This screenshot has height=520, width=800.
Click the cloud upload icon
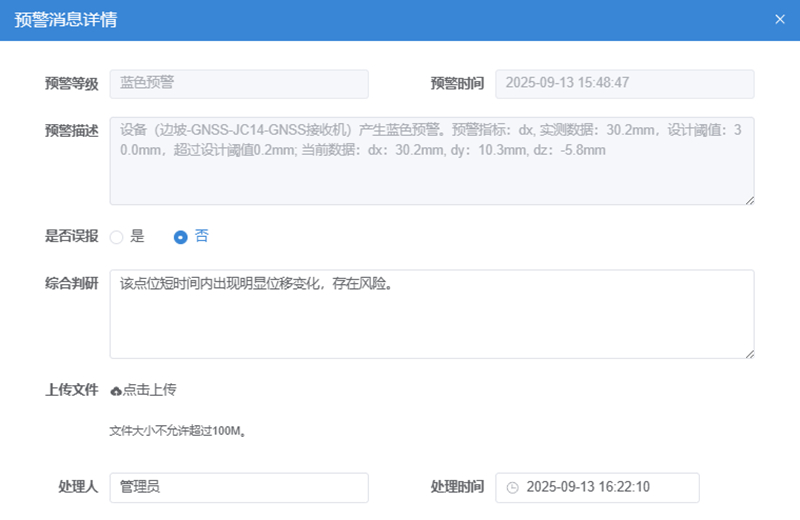pos(116,390)
